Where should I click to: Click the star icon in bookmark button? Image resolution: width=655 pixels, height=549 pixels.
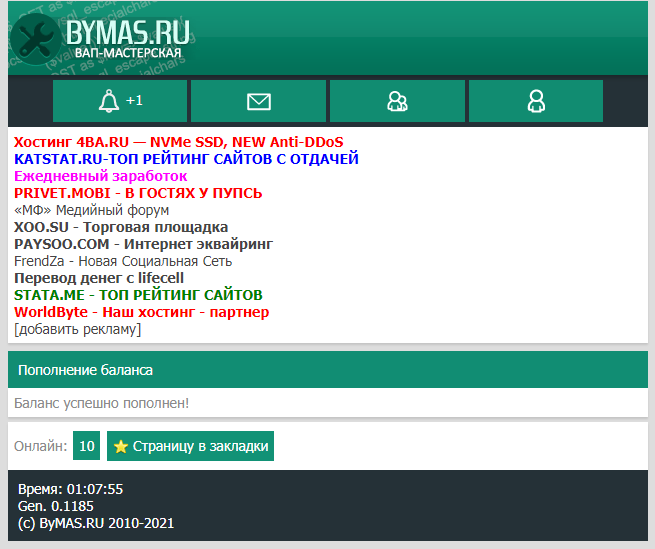coord(121,447)
